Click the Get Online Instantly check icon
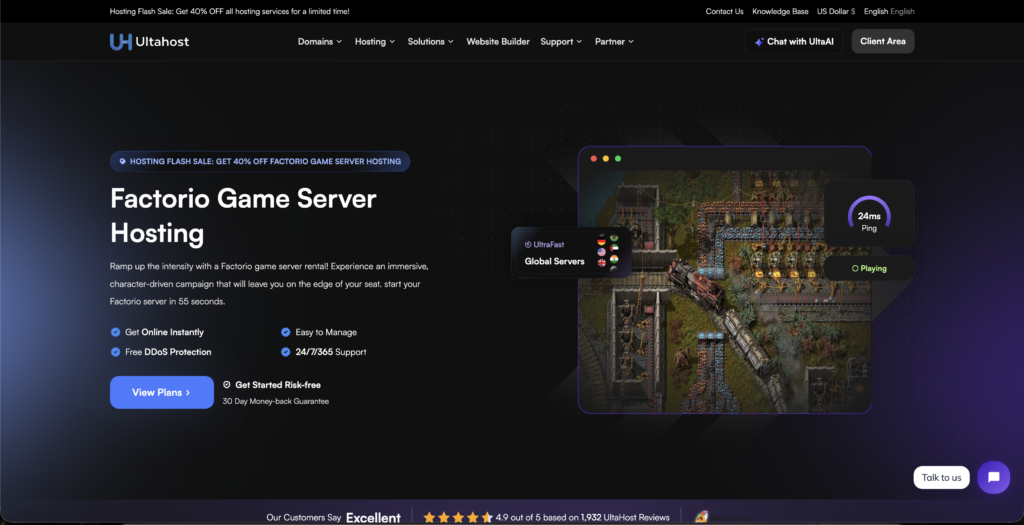Screen dimensions: 1024x525 click(x=116, y=332)
